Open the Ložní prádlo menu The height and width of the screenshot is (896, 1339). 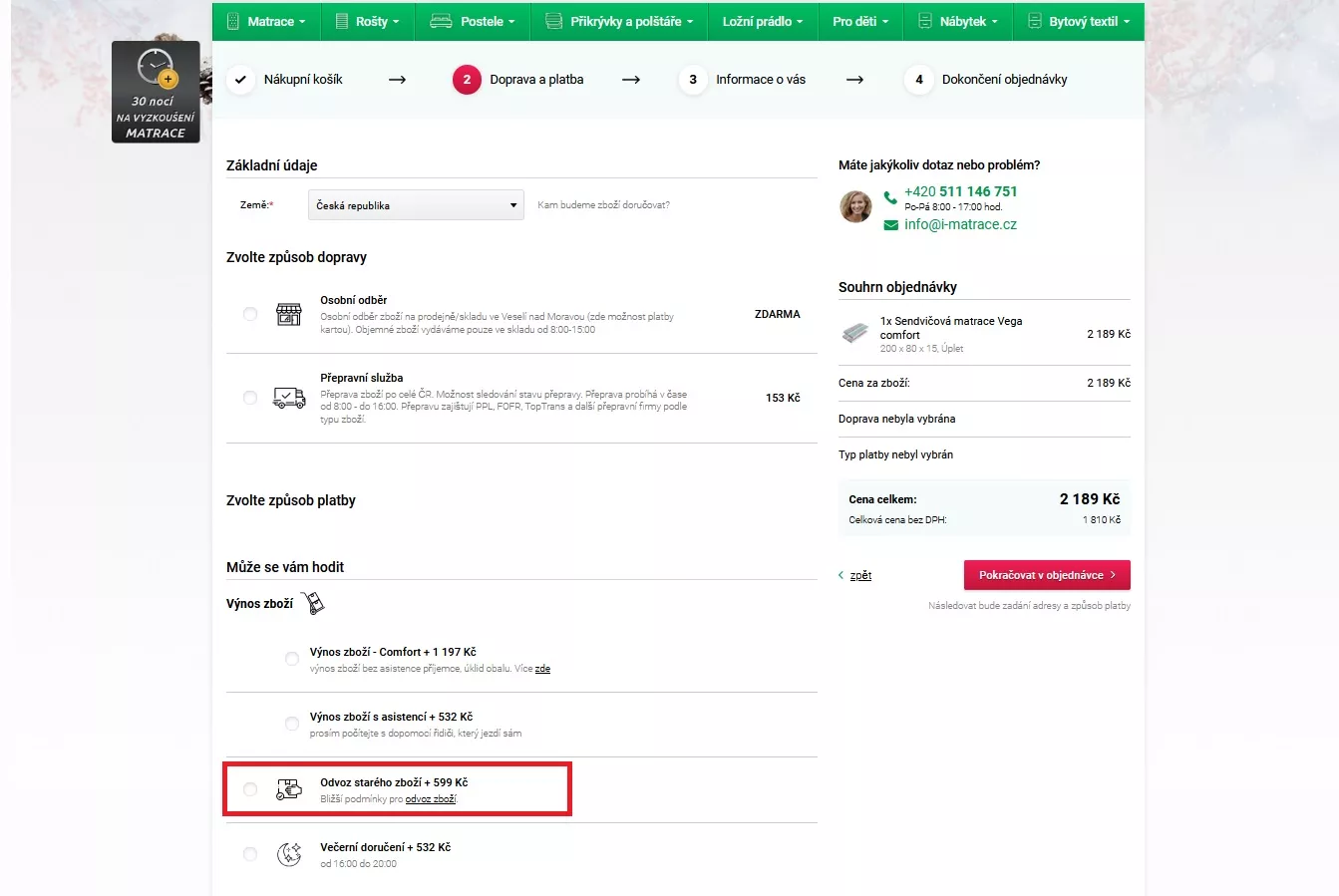pyautogui.click(x=762, y=21)
